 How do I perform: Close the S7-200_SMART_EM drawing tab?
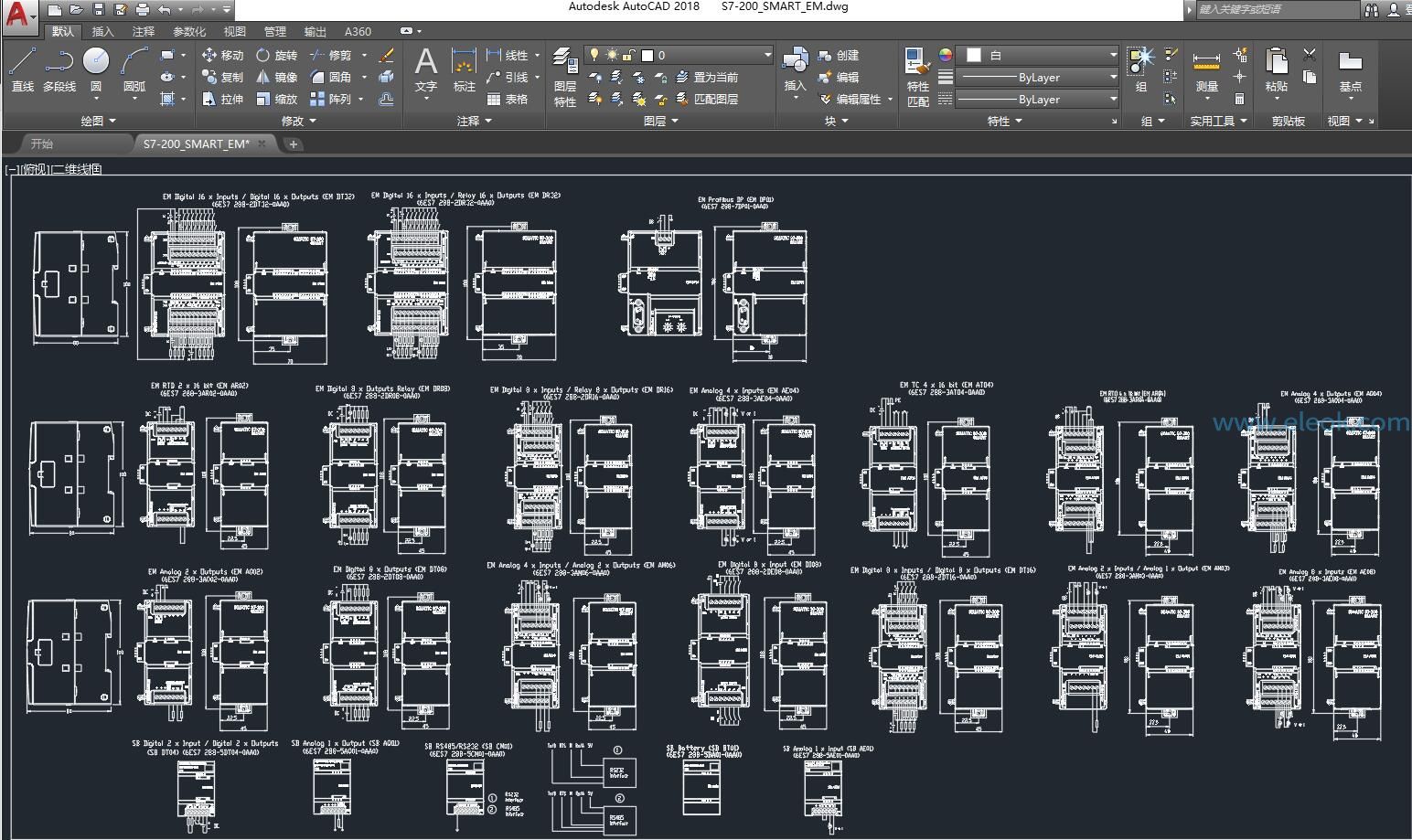click(262, 144)
